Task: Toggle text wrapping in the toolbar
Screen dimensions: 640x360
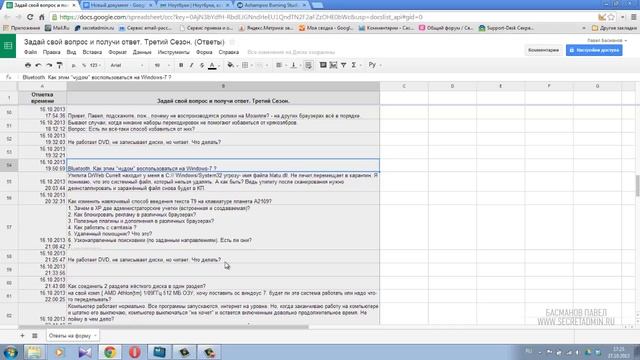Action: [308, 65]
